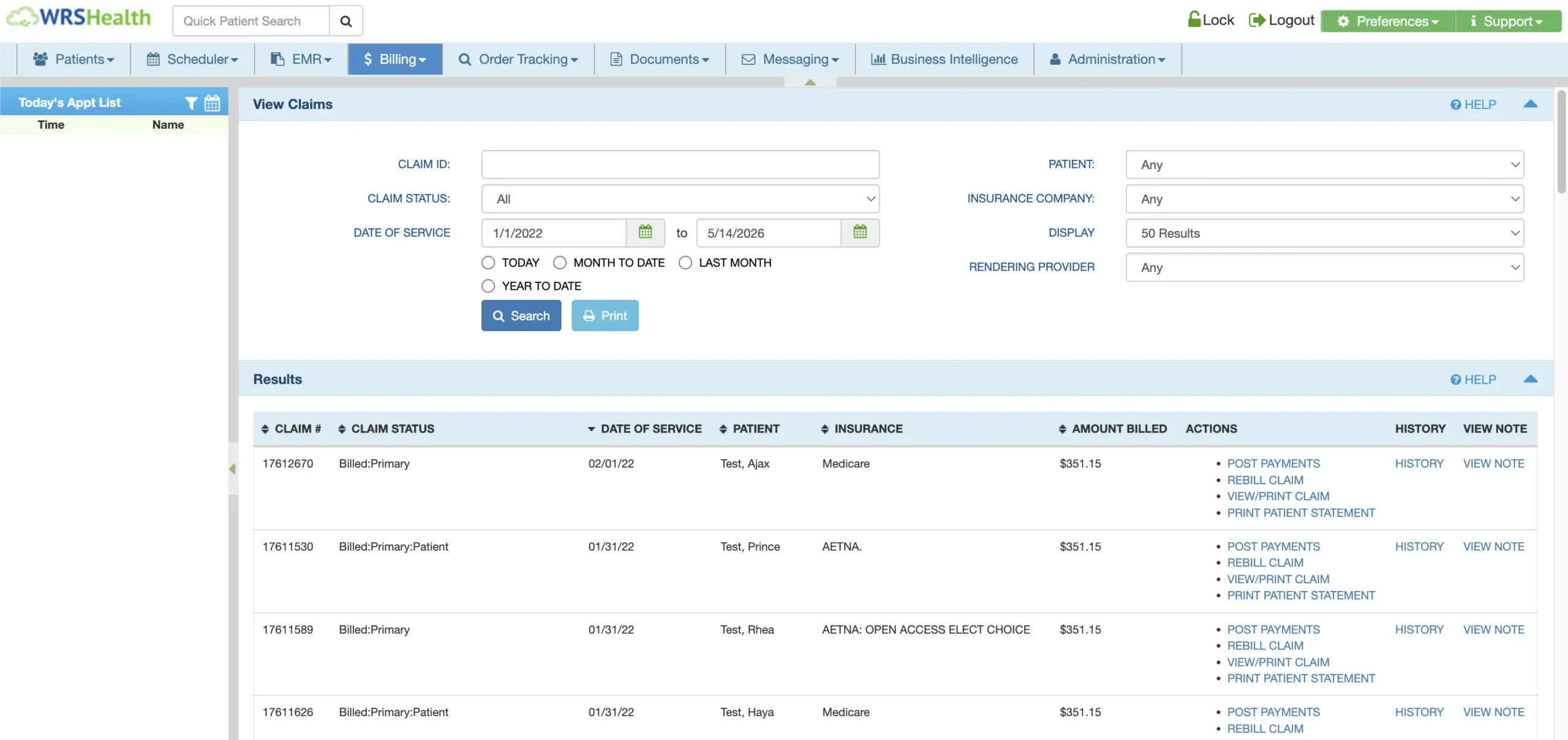
Task: Click the Search button
Action: click(521, 315)
